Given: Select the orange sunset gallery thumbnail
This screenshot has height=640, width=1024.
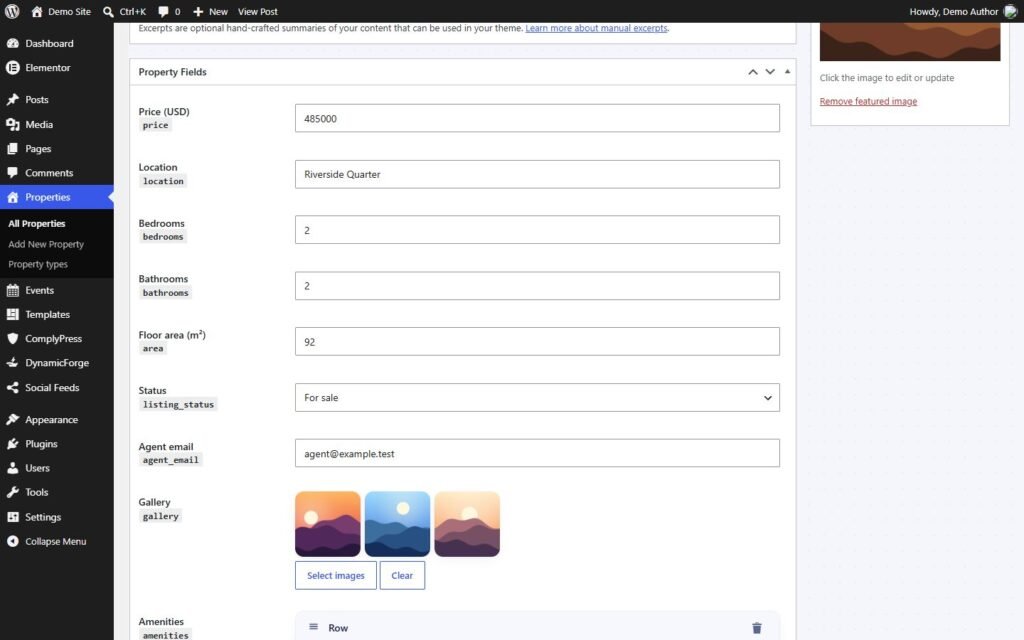Looking at the screenshot, I should tap(328, 524).
